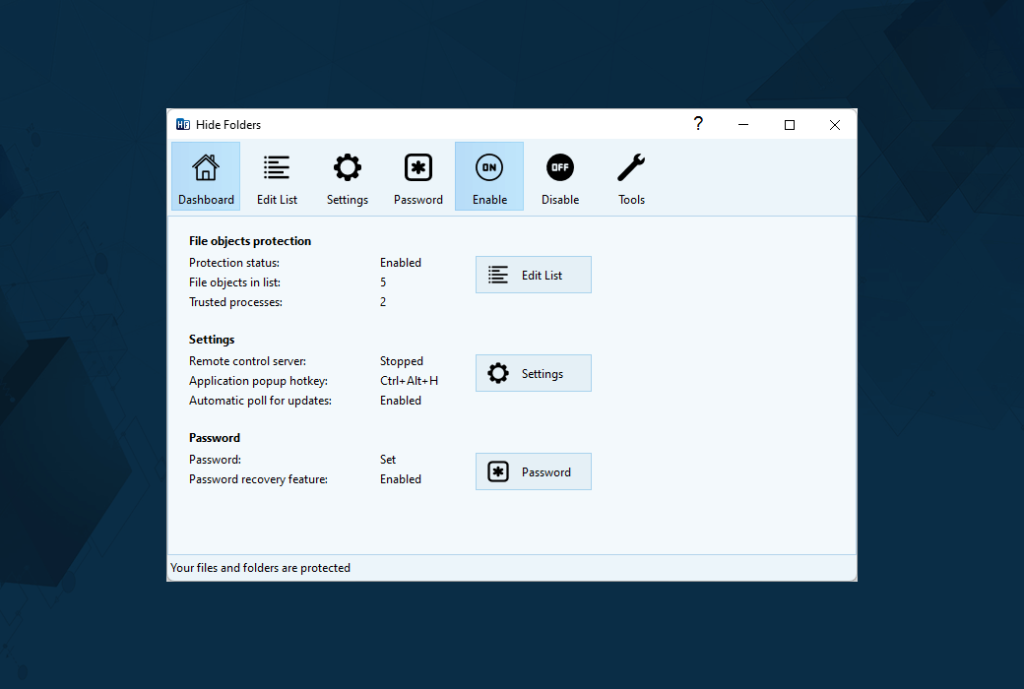Click the 'Protection status:' label
This screenshot has height=689, width=1024.
tap(234, 263)
